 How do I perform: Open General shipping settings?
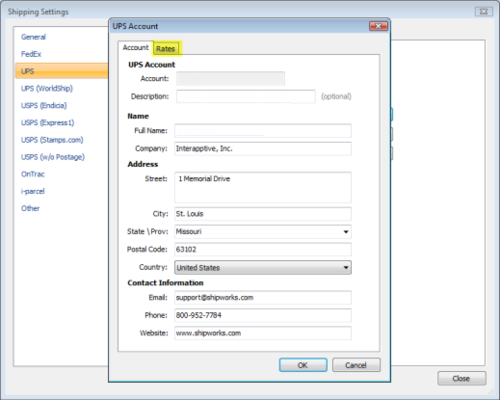click(33, 37)
